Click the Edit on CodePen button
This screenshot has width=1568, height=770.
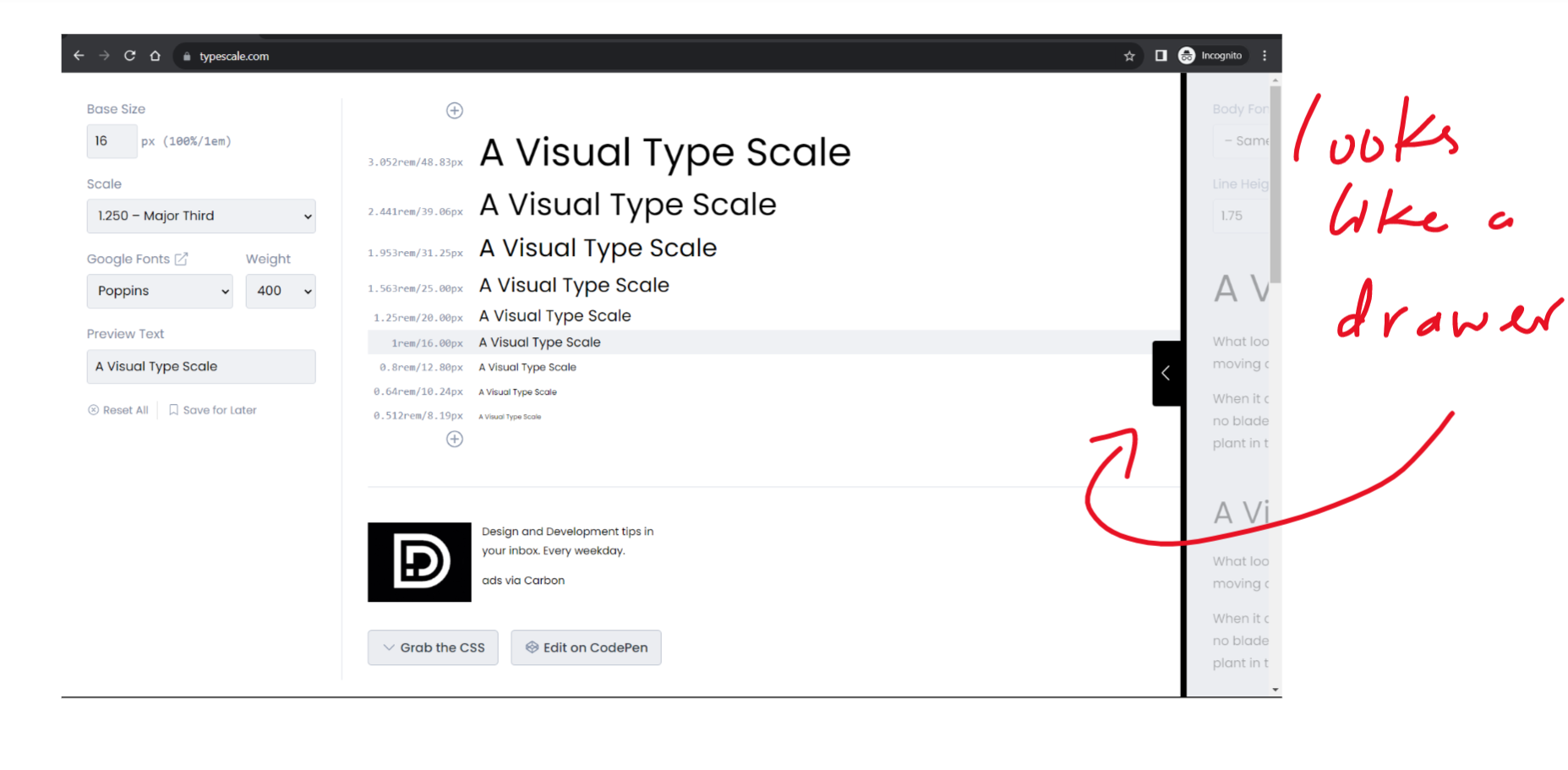pyautogui.click(x=586, y=648)
